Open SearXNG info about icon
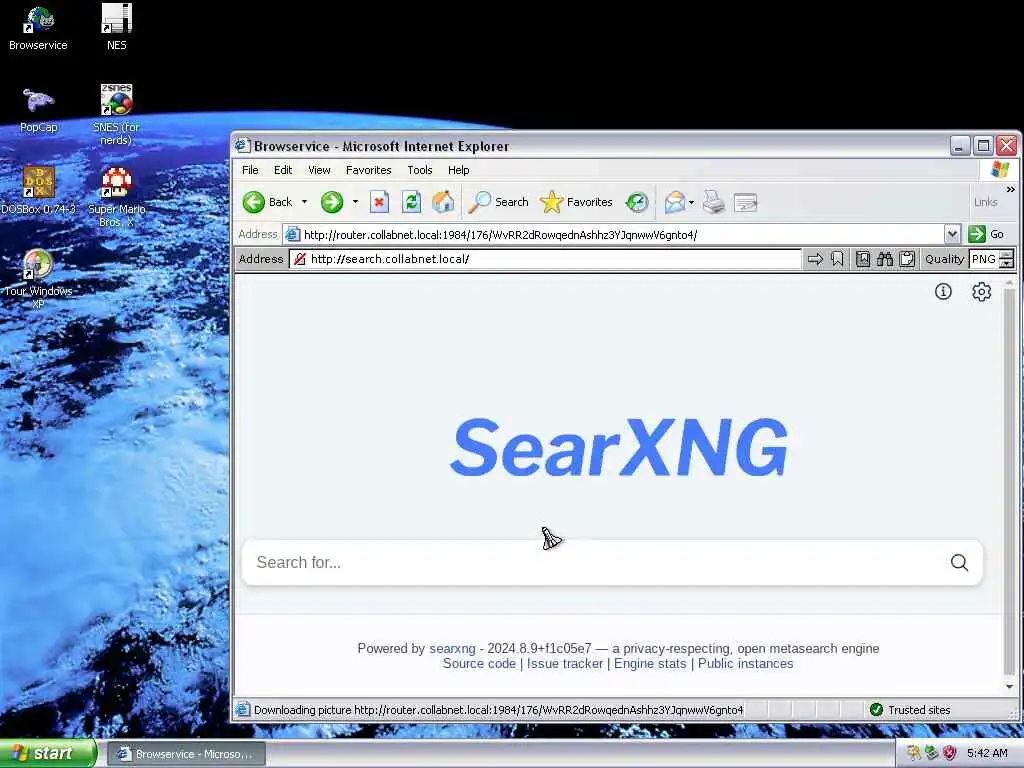The height and width of the screenshot is (768, 1024). tap(943, 291)
